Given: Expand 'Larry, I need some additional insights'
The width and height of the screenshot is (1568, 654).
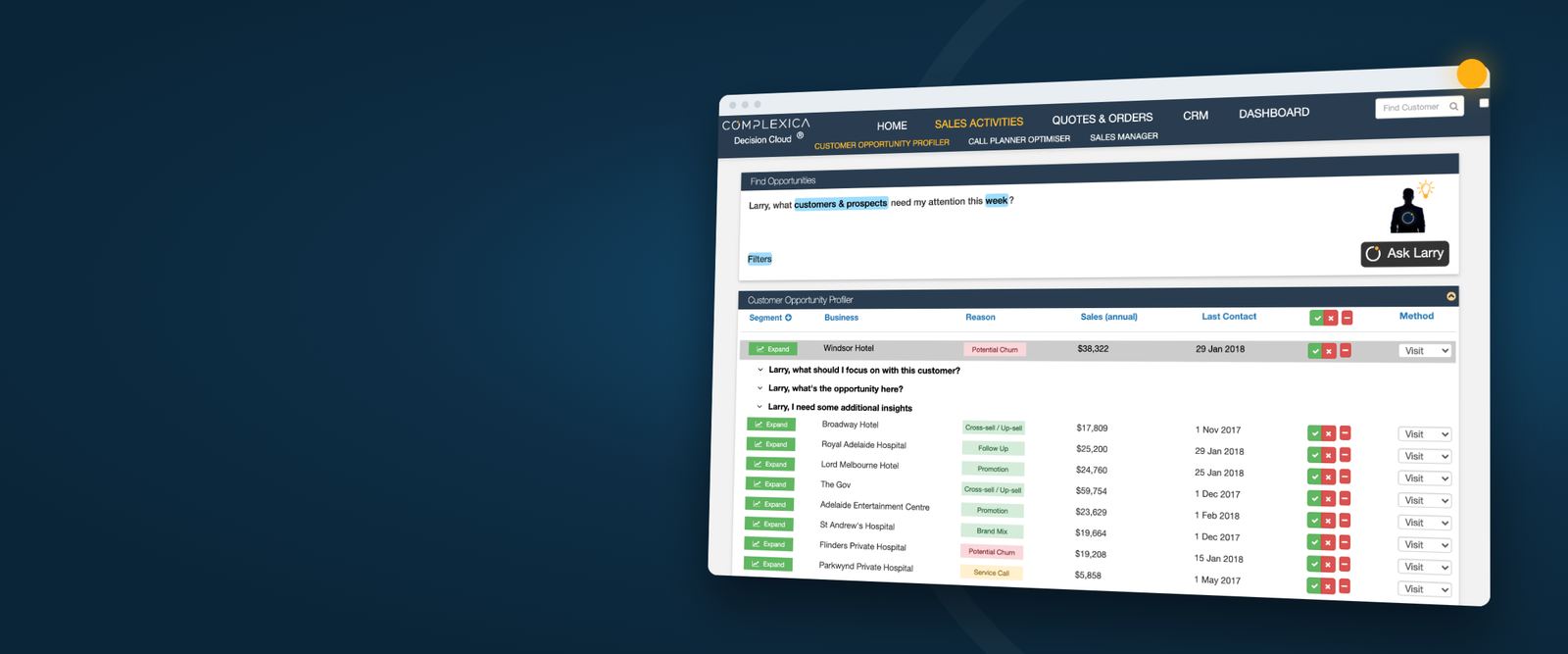Looking at the screenshot, I should [835, 407].
